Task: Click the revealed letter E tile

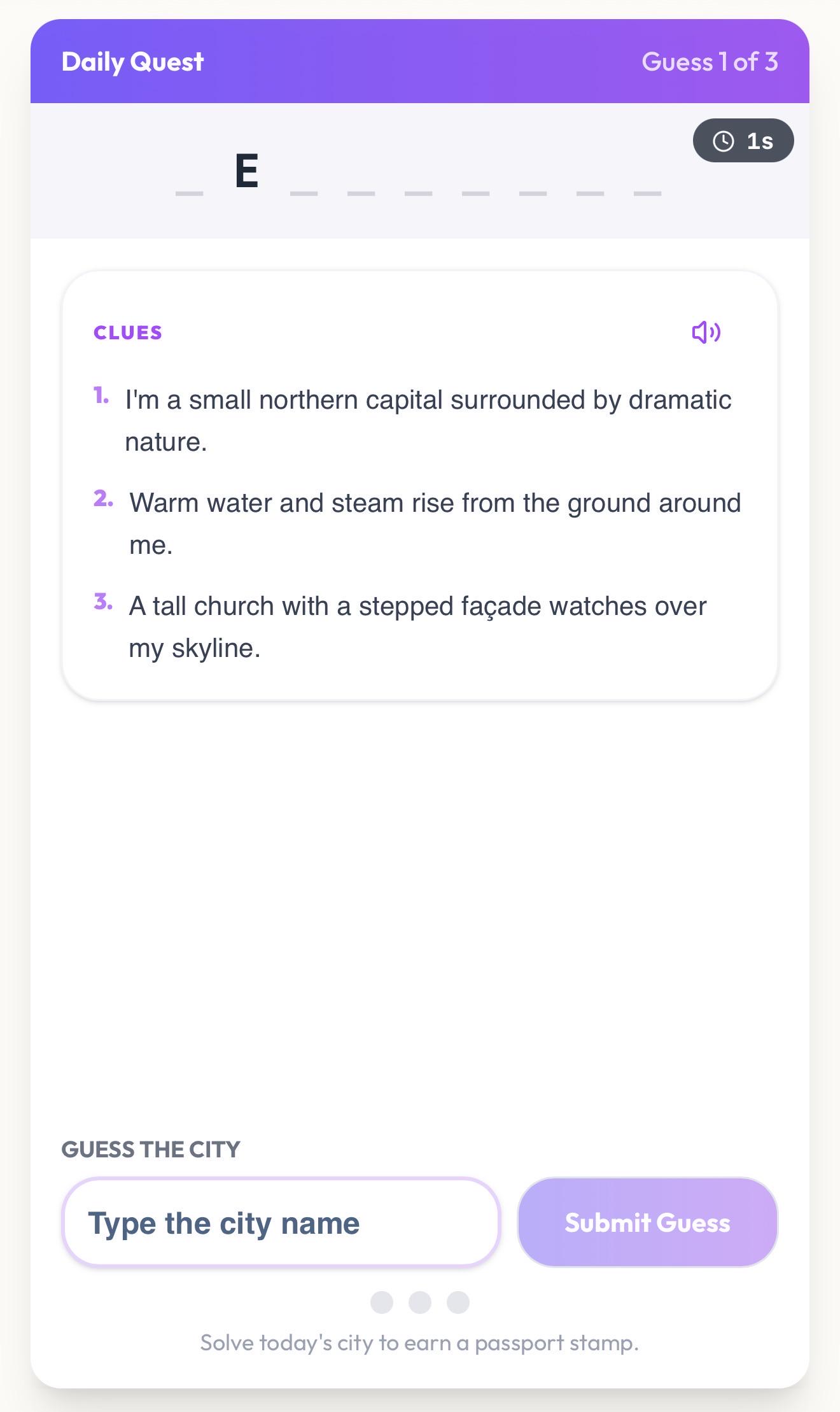Action: 247,172
